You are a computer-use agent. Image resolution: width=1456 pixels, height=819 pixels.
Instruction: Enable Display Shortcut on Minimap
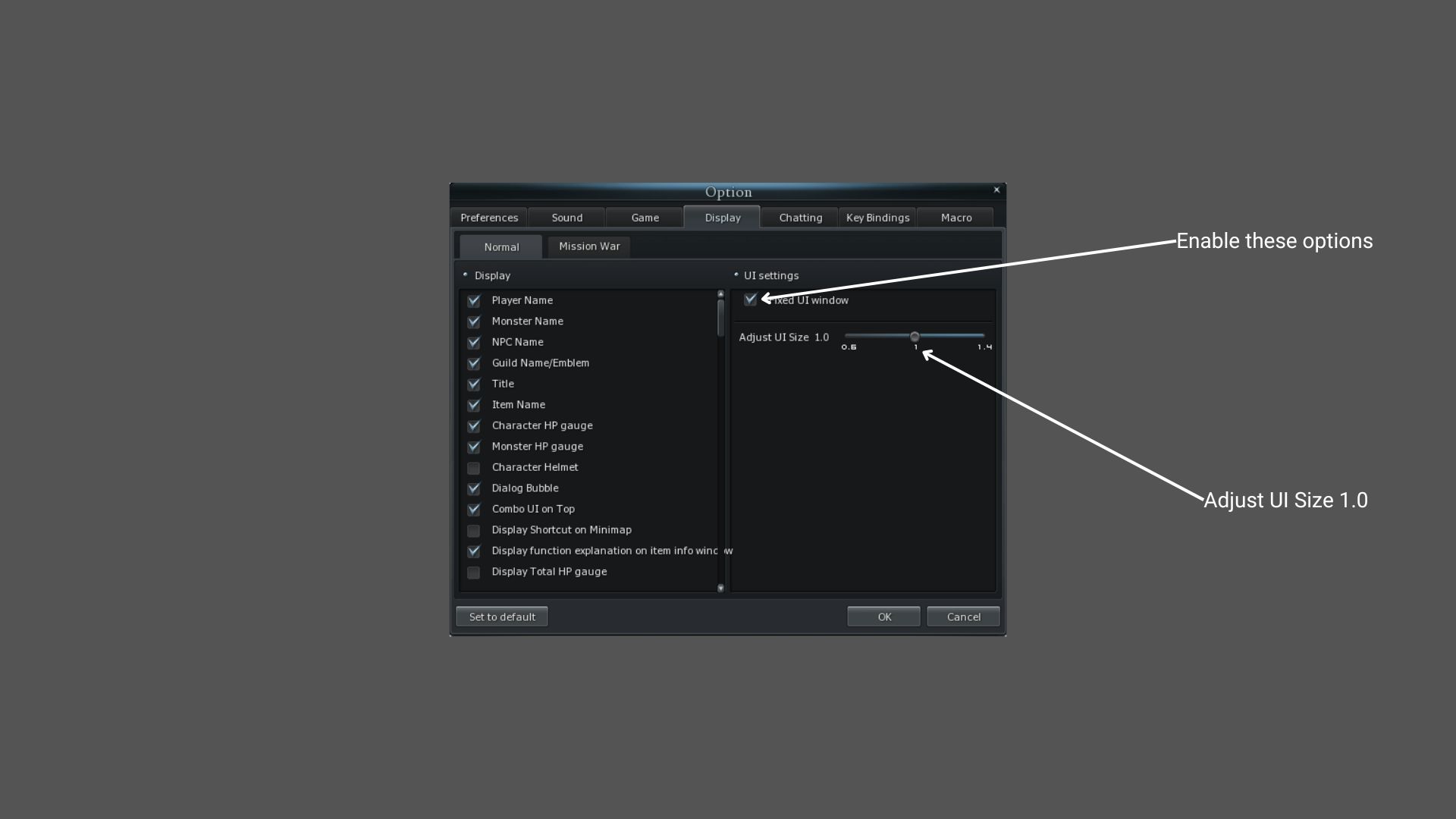click(x=474, y=530)
